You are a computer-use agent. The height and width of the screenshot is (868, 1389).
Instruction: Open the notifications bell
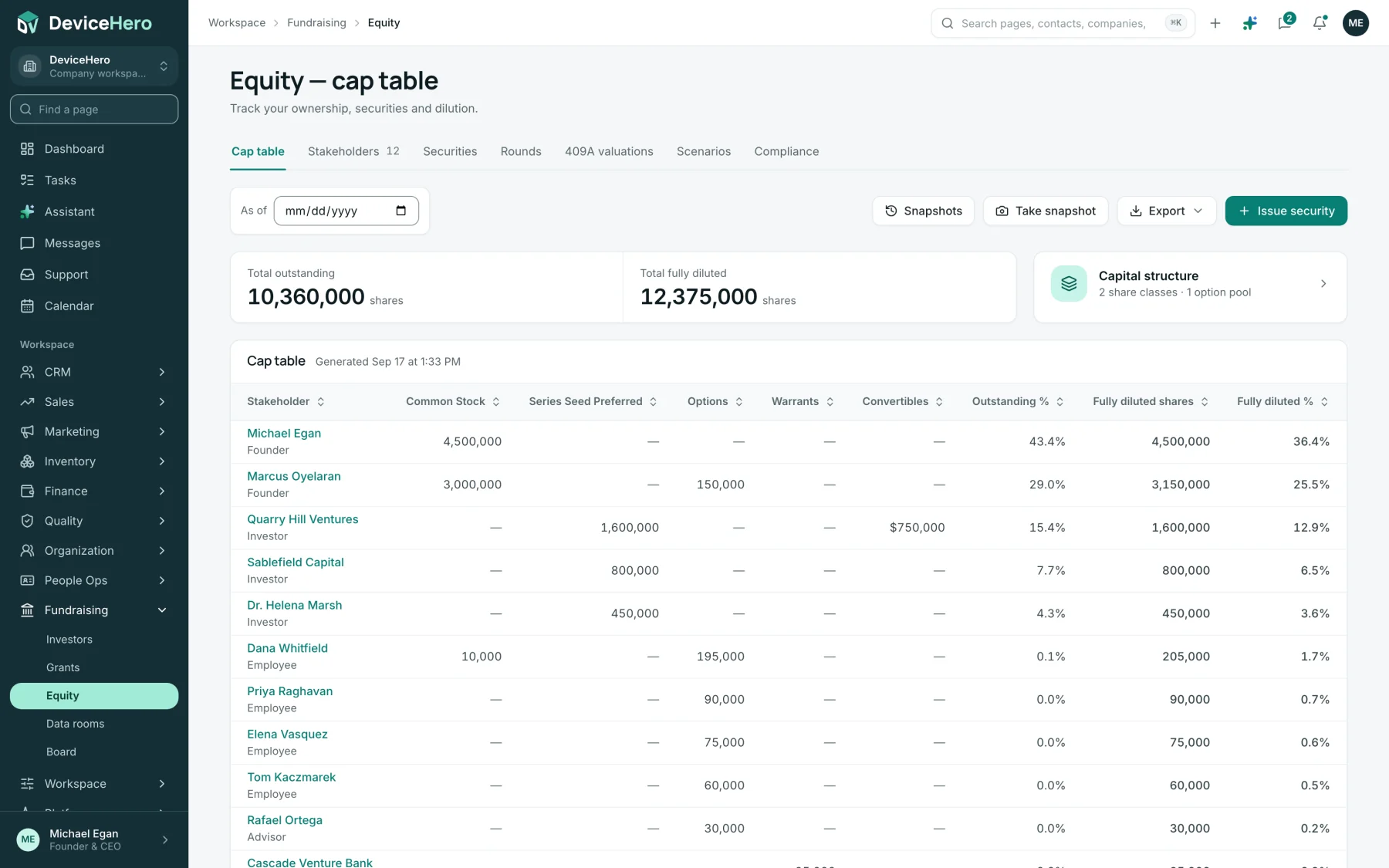(x=1320, y=23)
